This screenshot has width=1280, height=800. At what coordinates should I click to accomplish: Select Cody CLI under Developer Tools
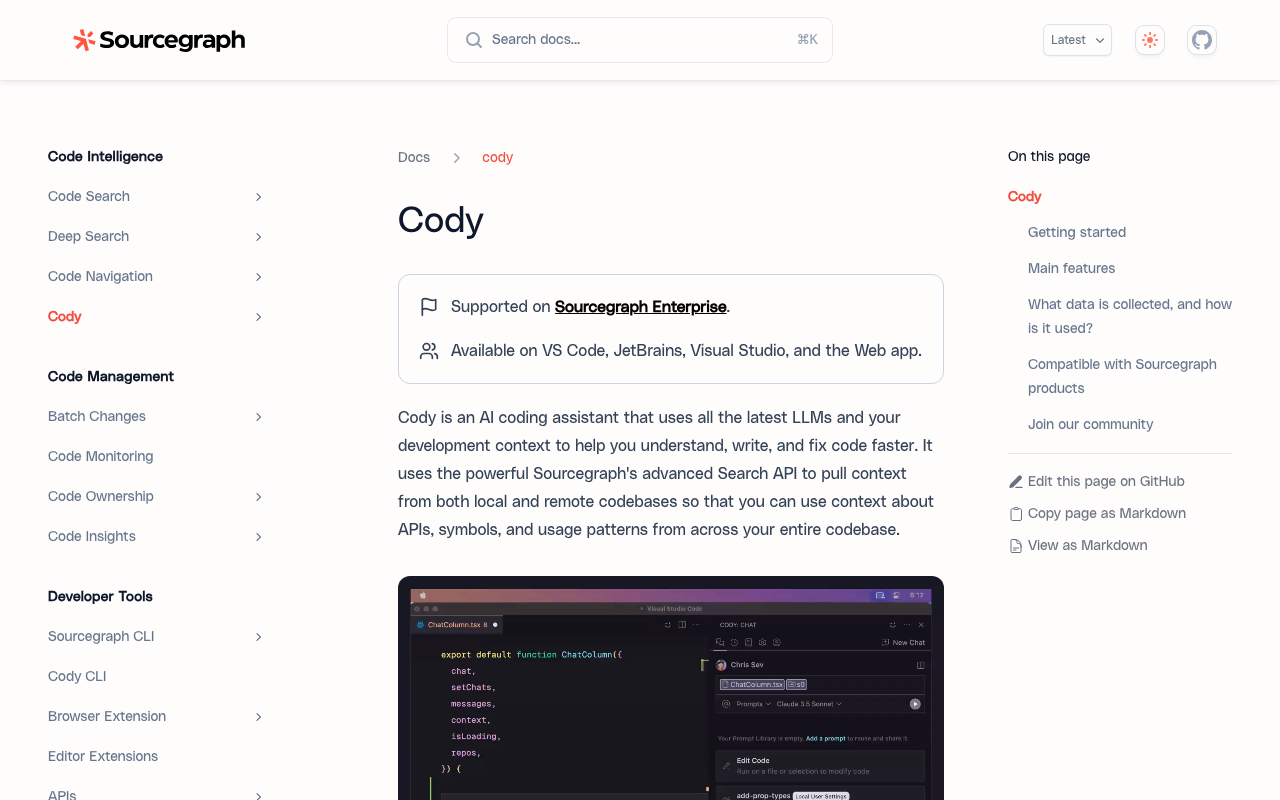77,676
